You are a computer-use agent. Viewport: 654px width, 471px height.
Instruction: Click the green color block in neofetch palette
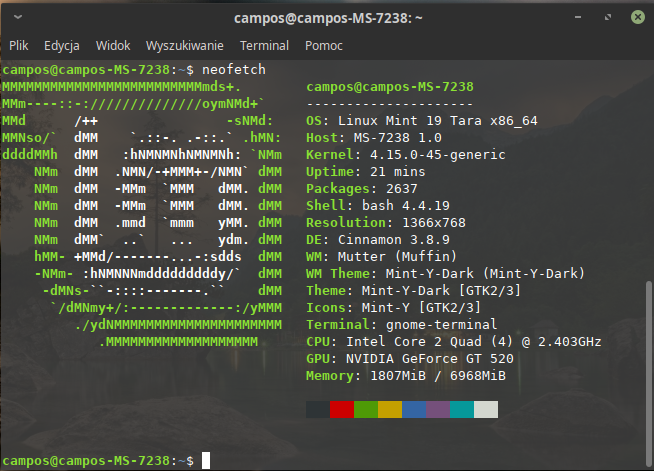(x=366, y=409)
